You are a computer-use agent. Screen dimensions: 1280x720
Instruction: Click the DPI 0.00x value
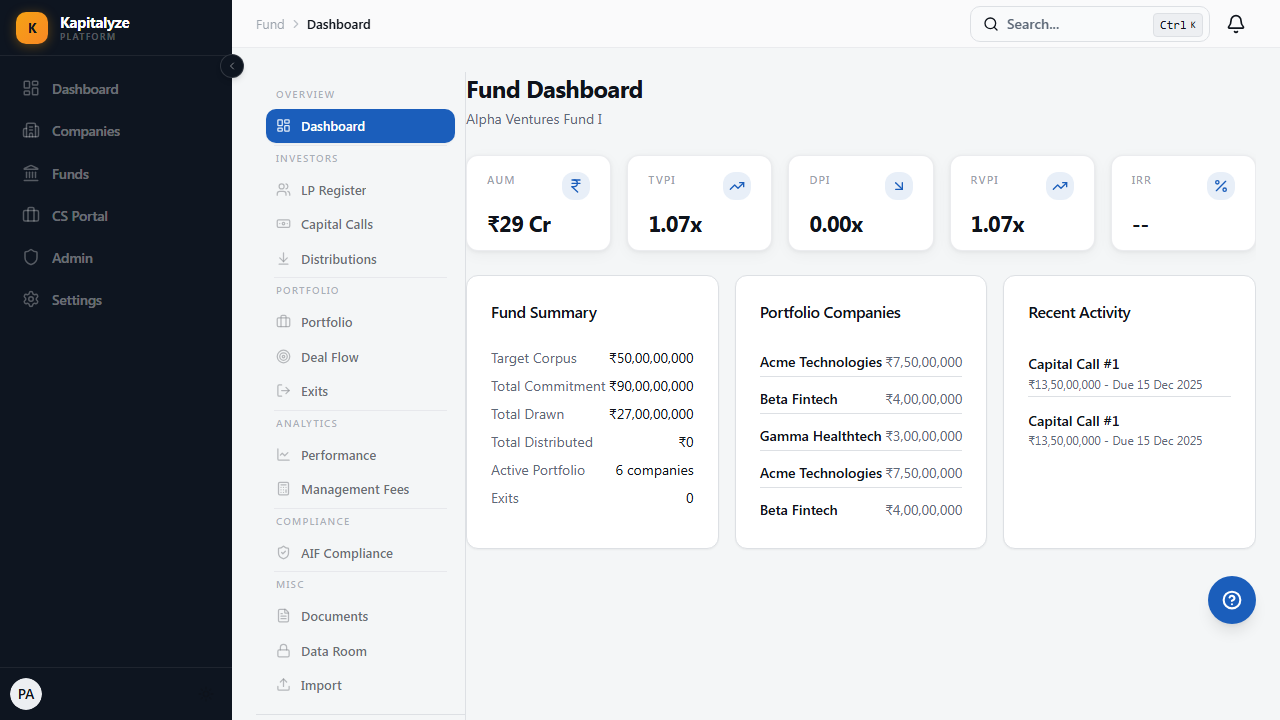[836, 224]
